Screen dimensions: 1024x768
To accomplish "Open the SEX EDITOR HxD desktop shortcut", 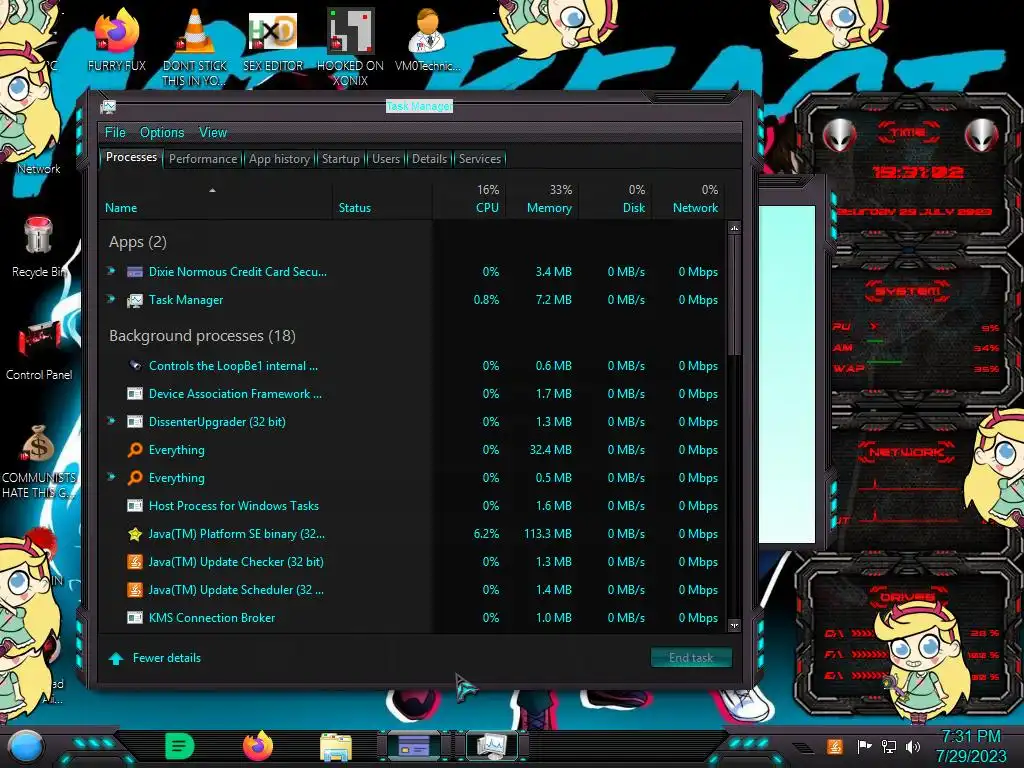I will [273, 40].
